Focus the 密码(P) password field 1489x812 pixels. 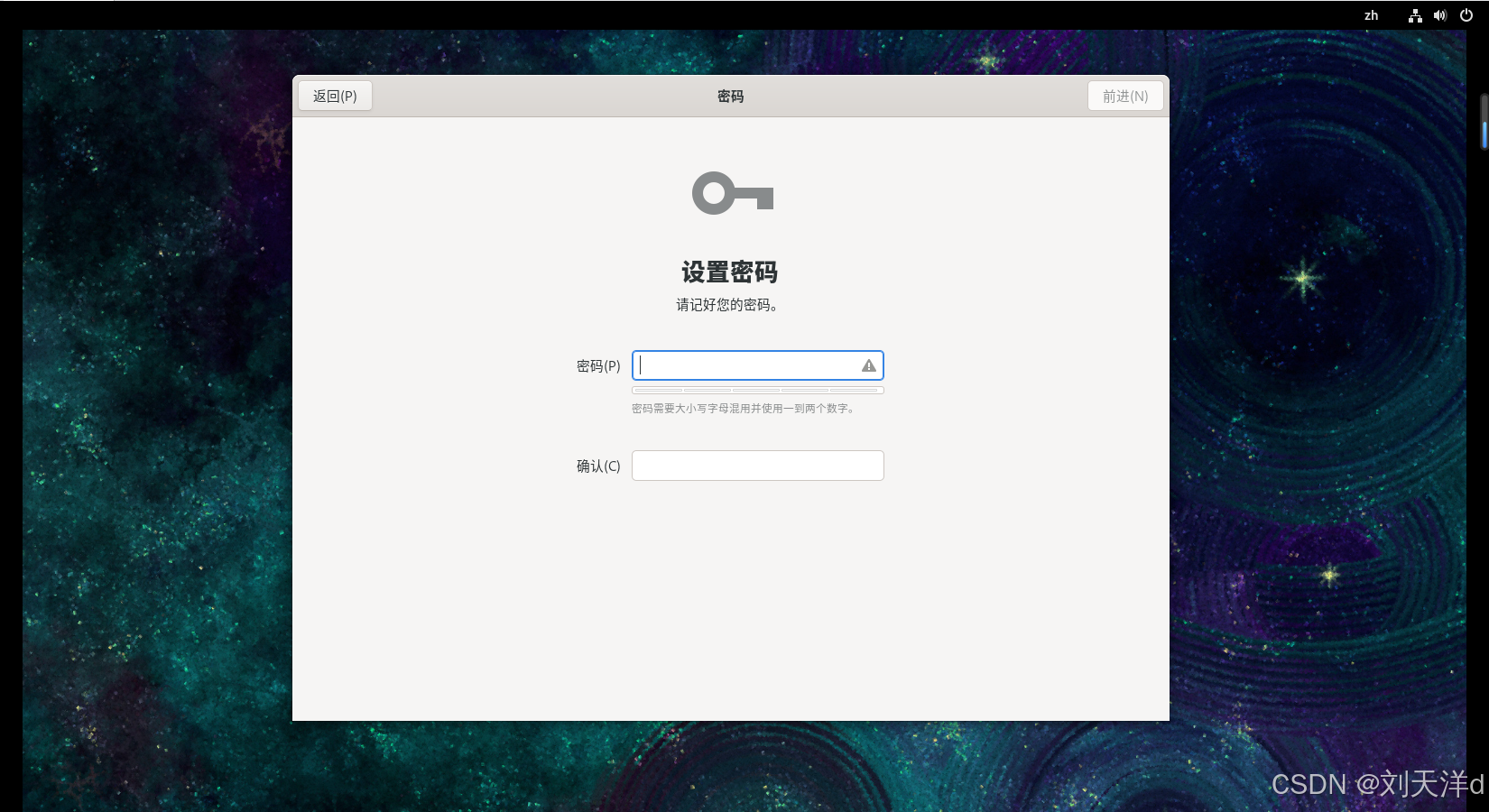[x=757, y=365]
